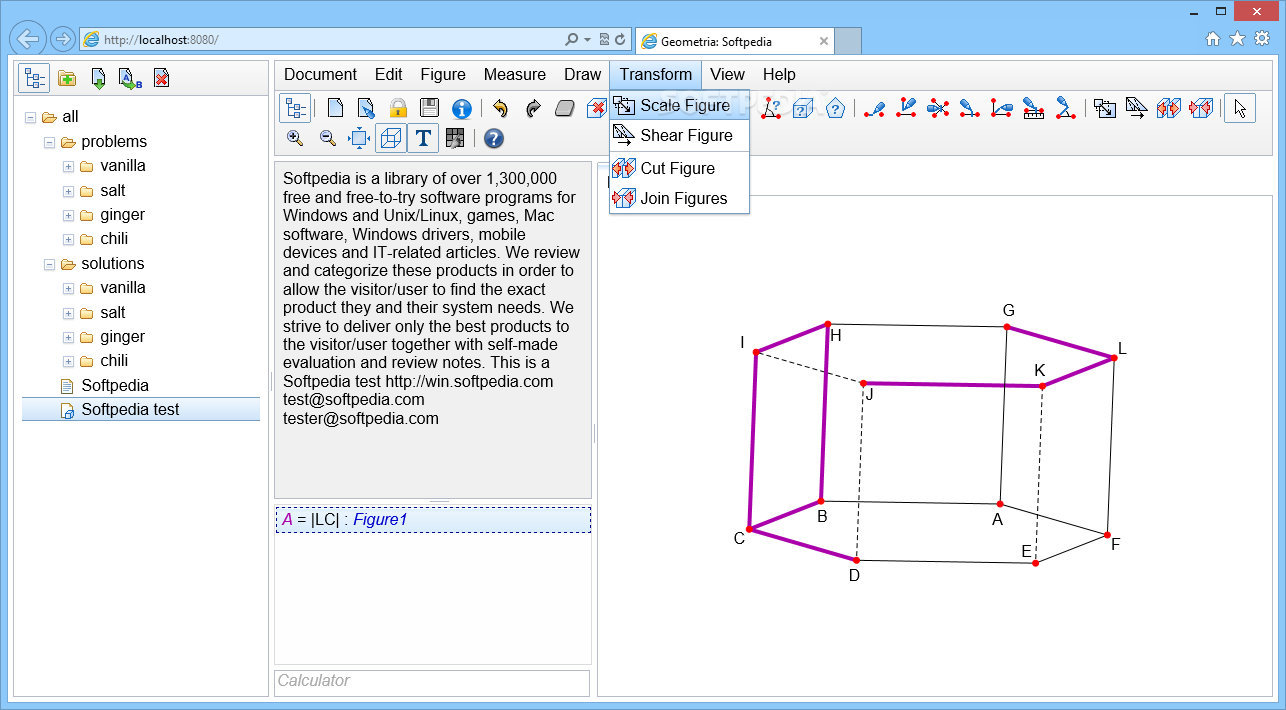Viewport: 1286px width, 710px height.
Task: Click the browser back button
Action: [x=29, y=39]
